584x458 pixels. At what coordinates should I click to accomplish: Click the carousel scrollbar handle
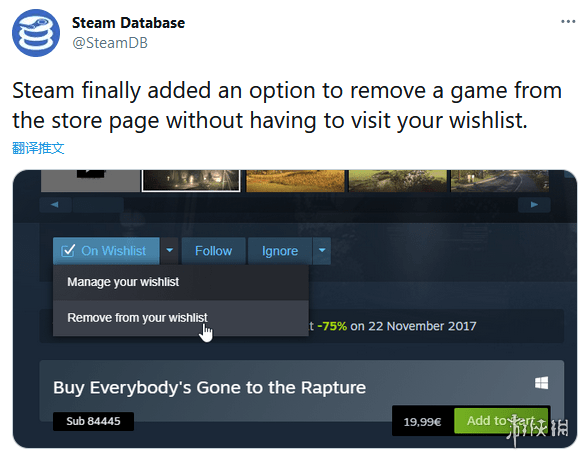click(x=98, y=204)
